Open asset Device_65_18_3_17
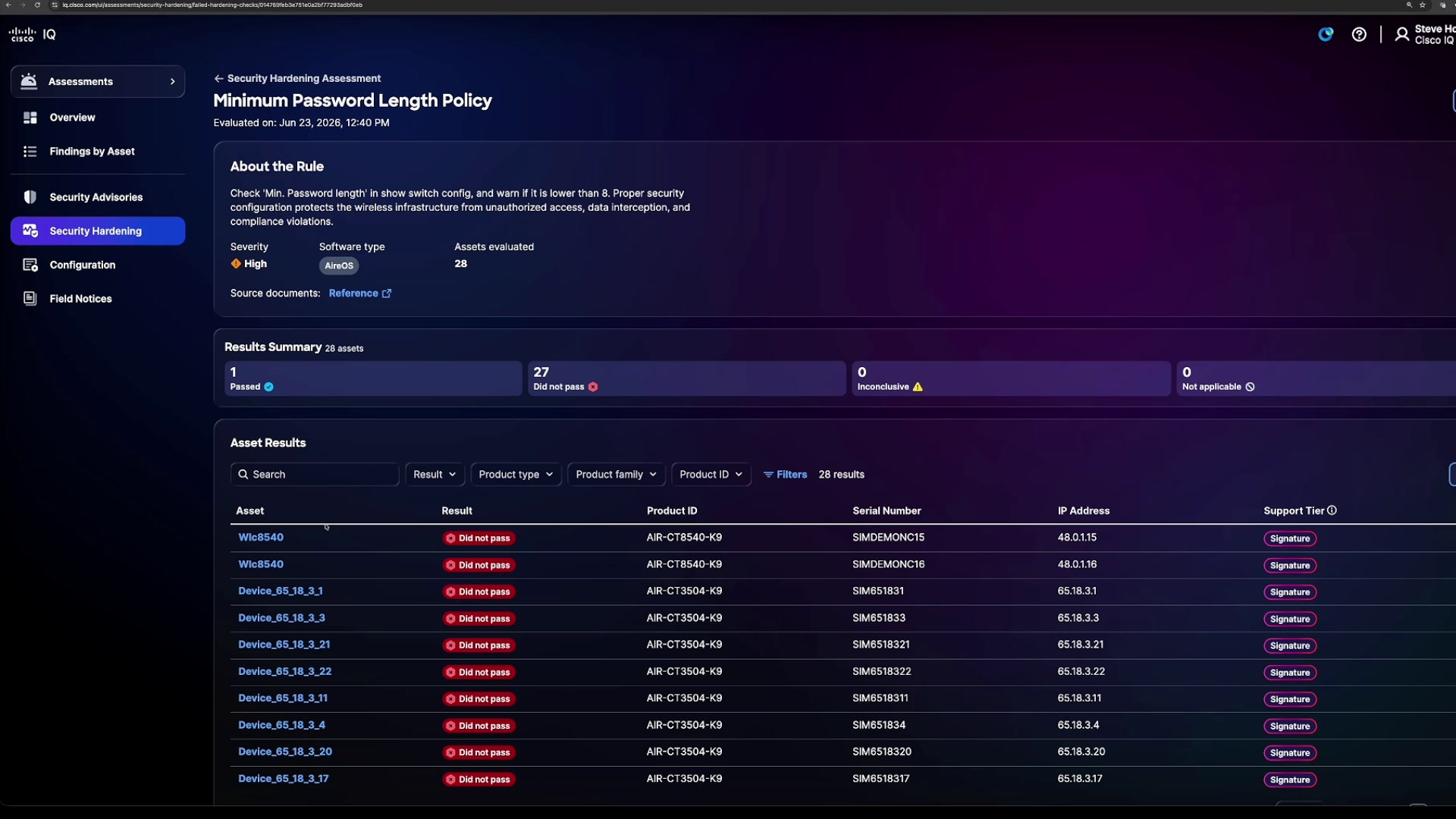This screenshot has height=819, width=1456. point(284,779)
